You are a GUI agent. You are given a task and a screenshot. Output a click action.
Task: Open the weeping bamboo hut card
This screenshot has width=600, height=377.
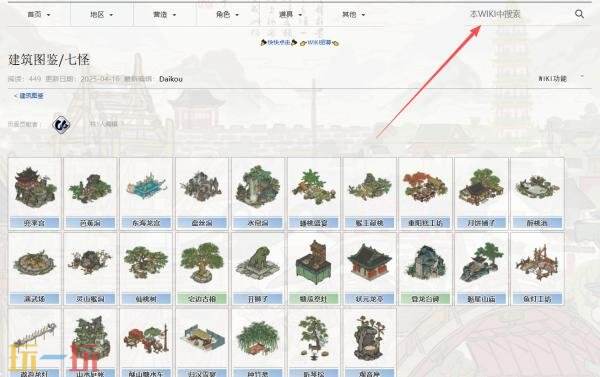point(258,343)
